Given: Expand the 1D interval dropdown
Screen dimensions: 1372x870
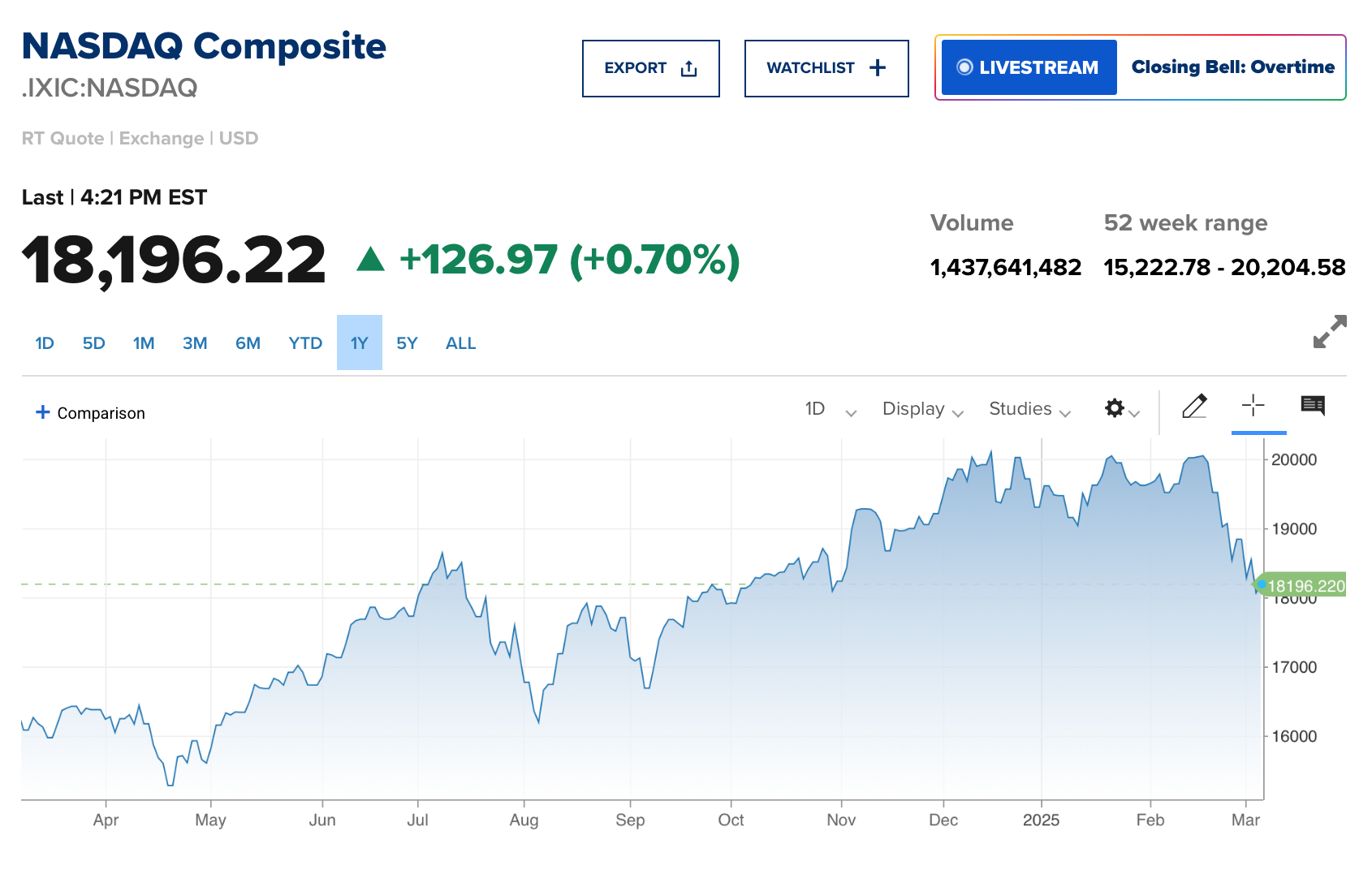Looking at the screenshot, I should point(830,410).
